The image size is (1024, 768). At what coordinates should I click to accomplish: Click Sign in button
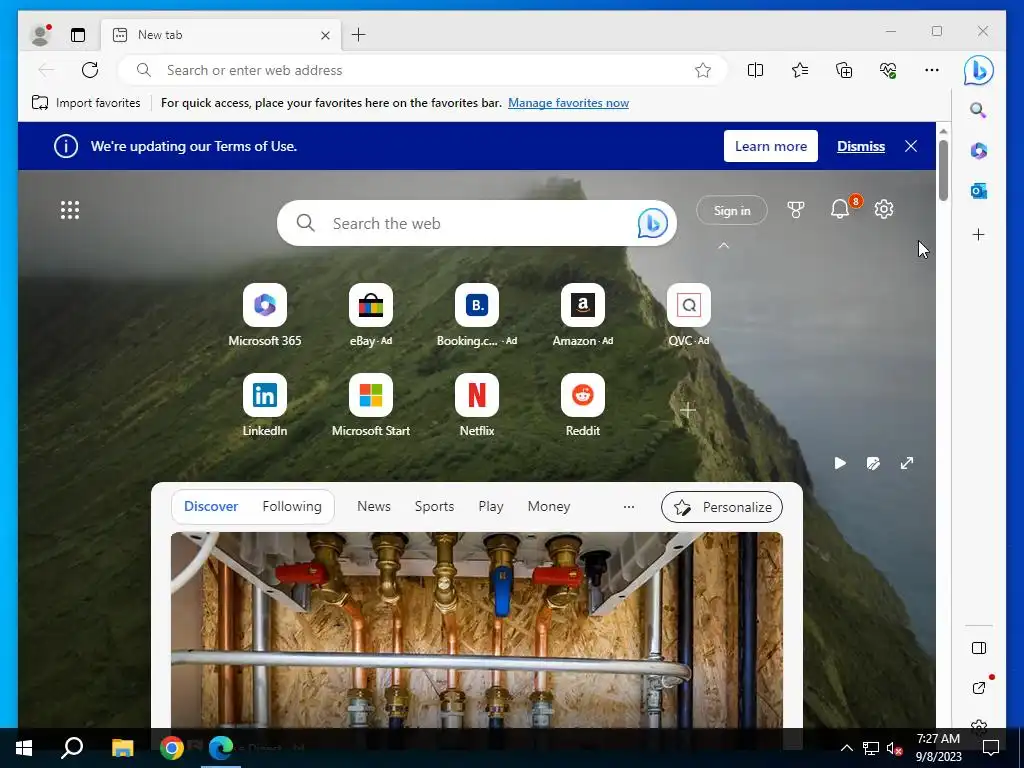(x=732, y=210)
